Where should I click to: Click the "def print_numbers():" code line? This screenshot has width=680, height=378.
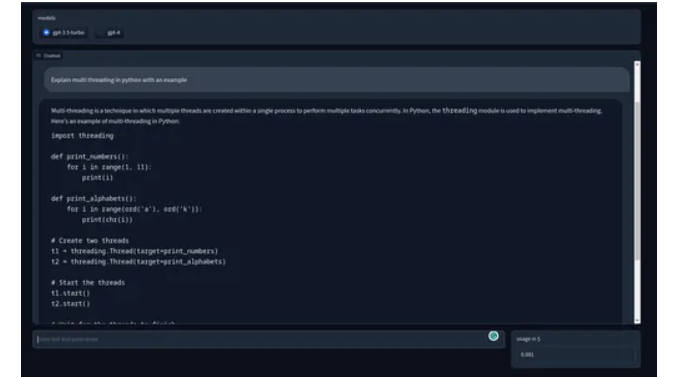tap(90, 156)
